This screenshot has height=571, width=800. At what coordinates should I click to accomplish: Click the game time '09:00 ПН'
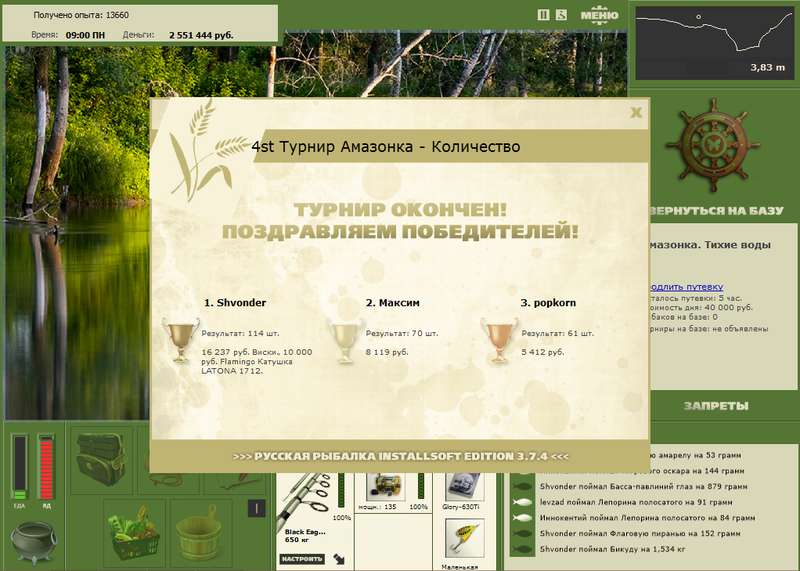(x=85, y=35)
